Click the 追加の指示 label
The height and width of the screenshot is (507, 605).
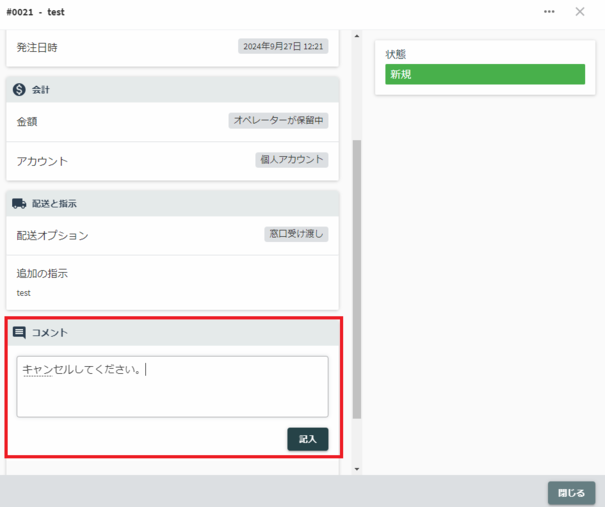[x=42, y=273]
